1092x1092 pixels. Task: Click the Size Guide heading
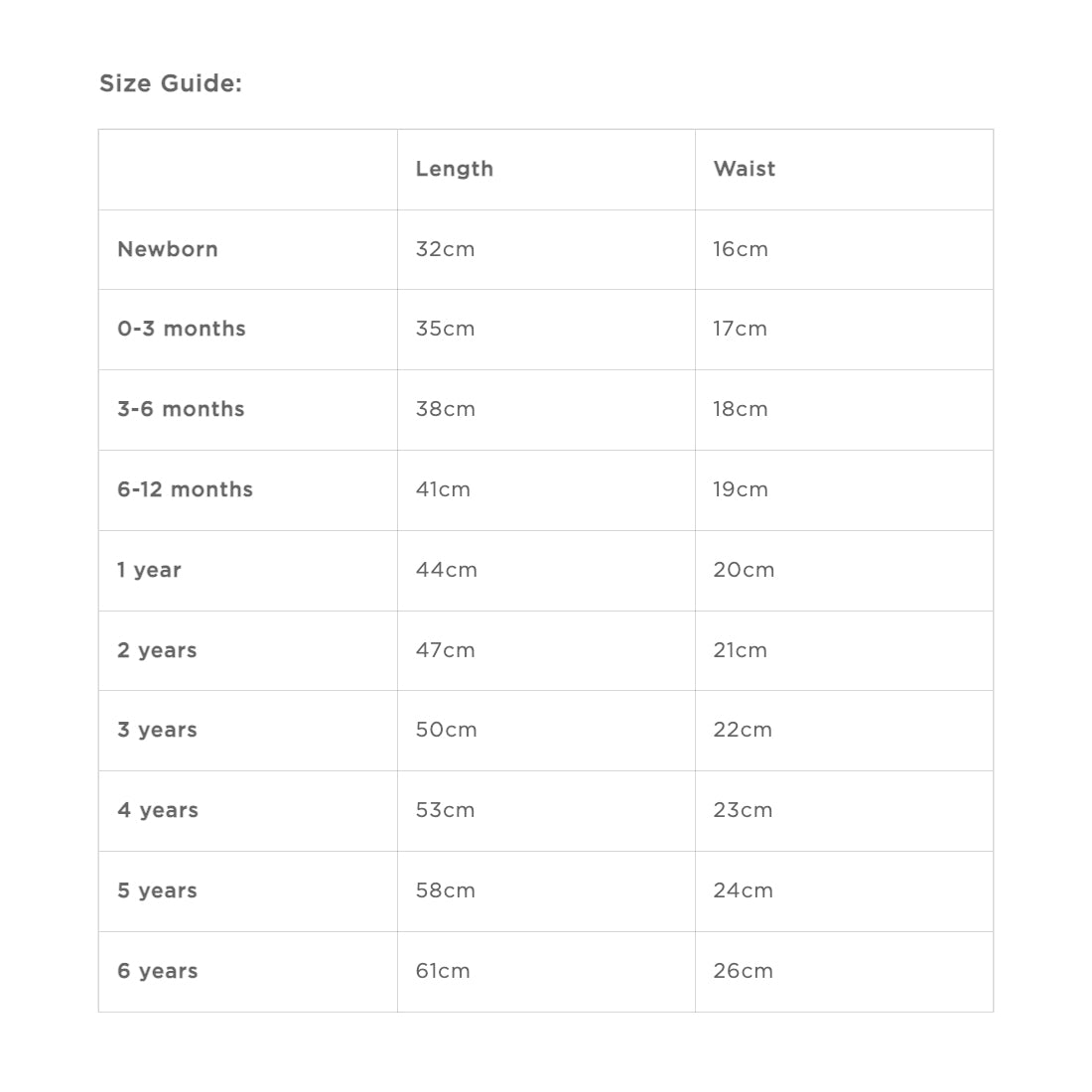171,83
